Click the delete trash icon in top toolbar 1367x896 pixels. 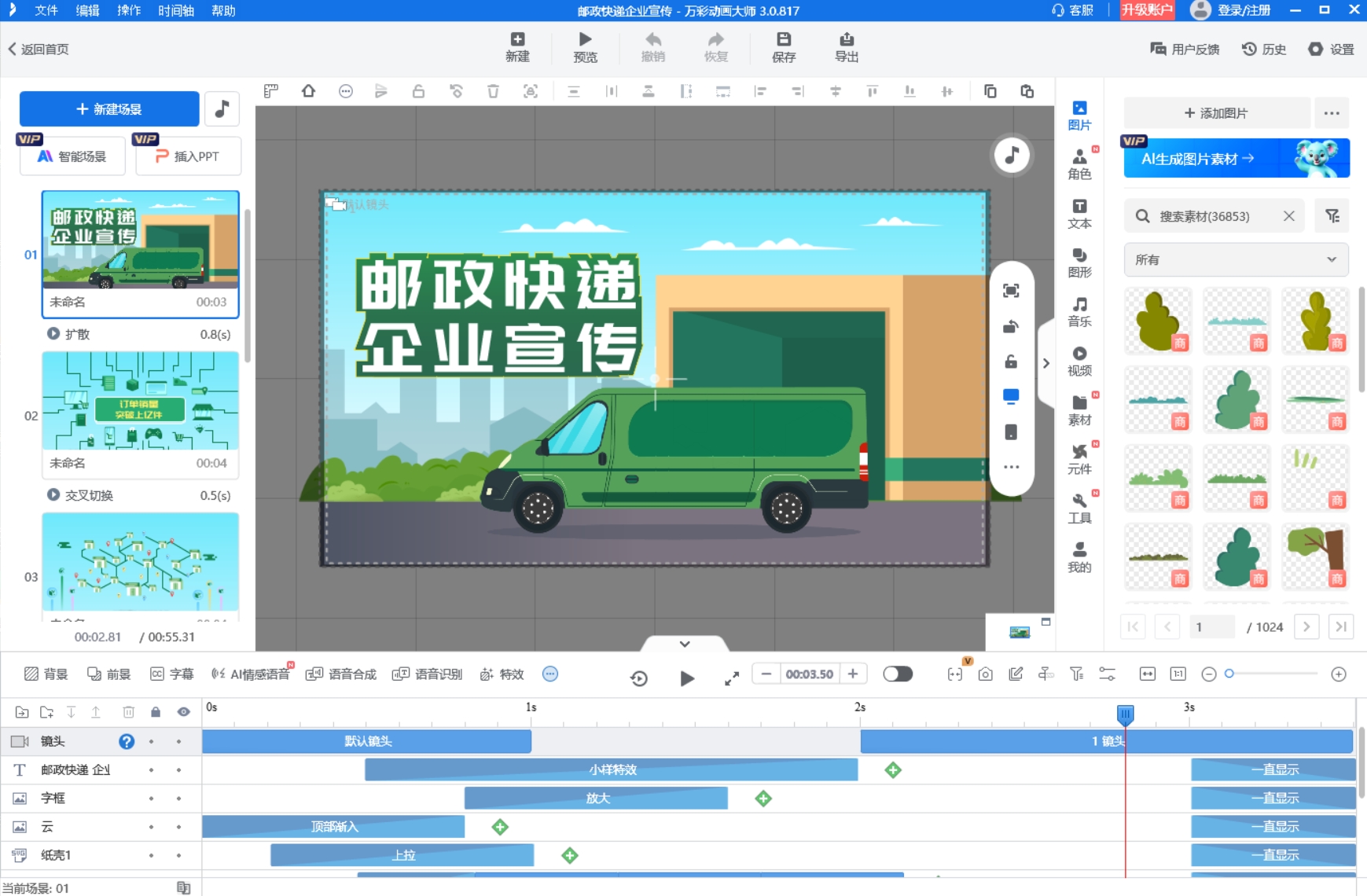point(493,91)
